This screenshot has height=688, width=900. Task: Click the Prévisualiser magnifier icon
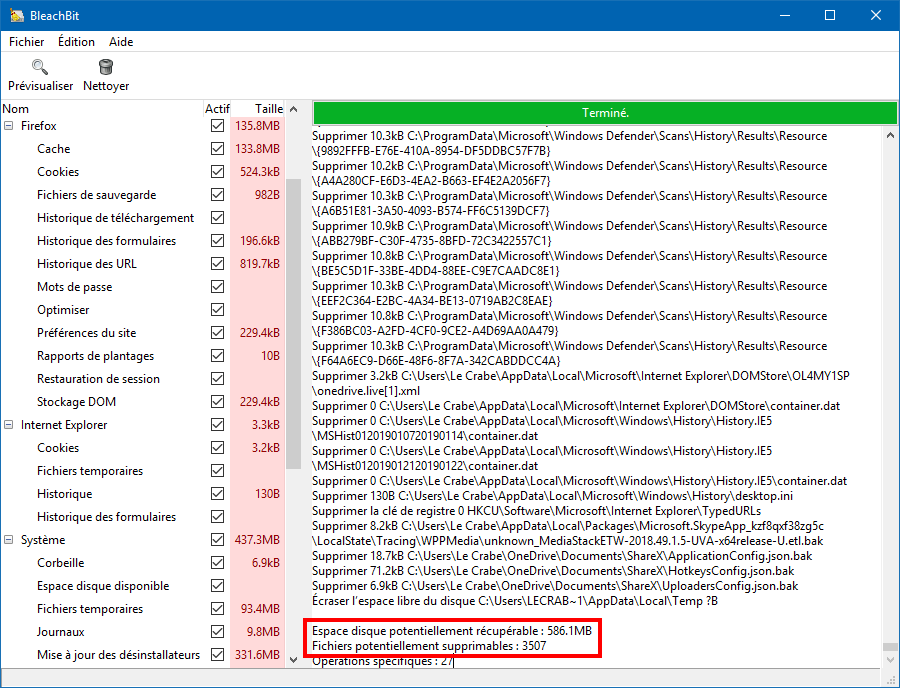[40, 67]
